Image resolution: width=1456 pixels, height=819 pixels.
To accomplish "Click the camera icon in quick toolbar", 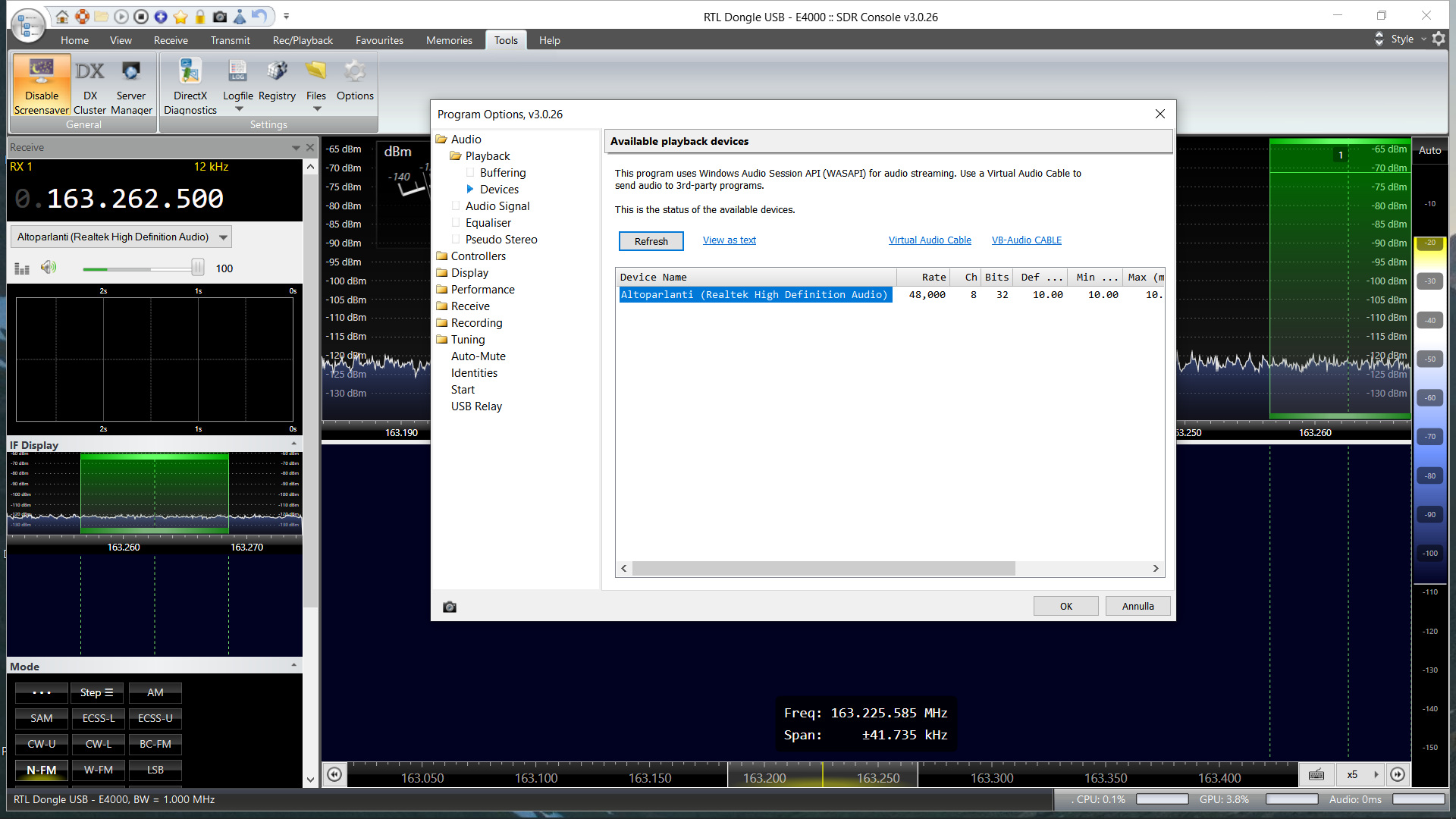I will click(x=220, y=16).
